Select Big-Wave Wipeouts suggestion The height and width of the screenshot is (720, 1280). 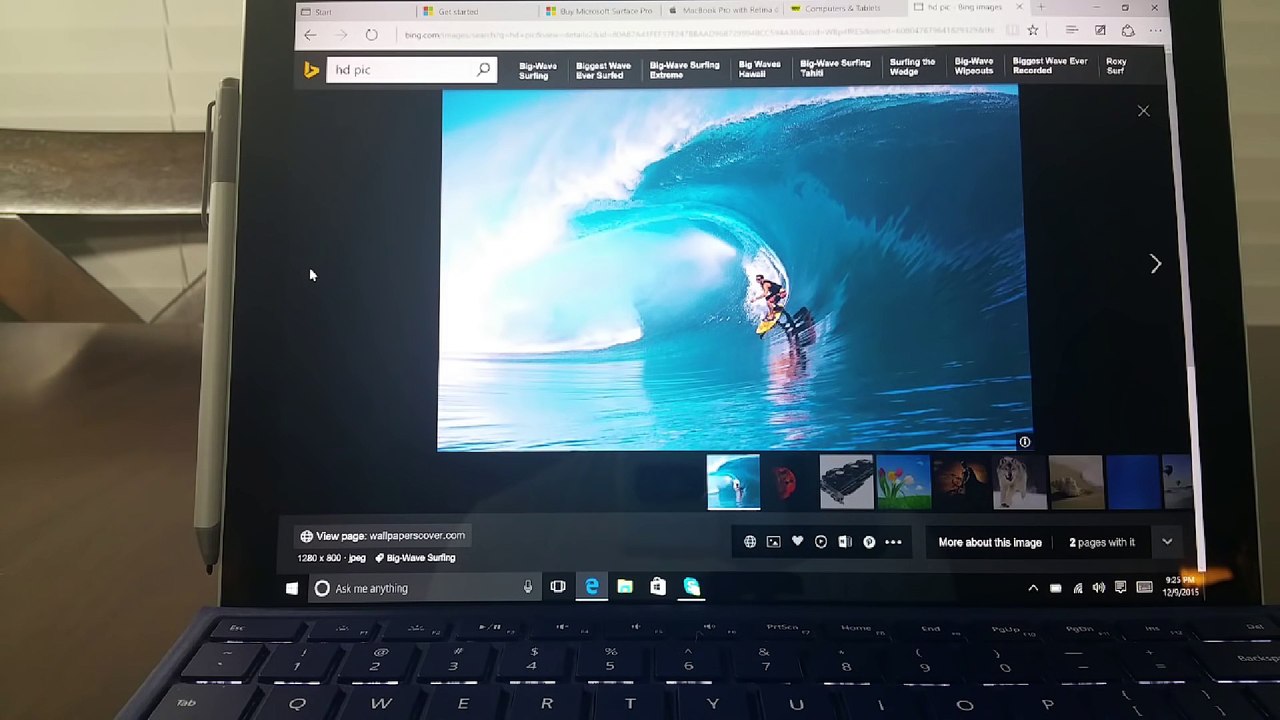[x=974, y=66]
